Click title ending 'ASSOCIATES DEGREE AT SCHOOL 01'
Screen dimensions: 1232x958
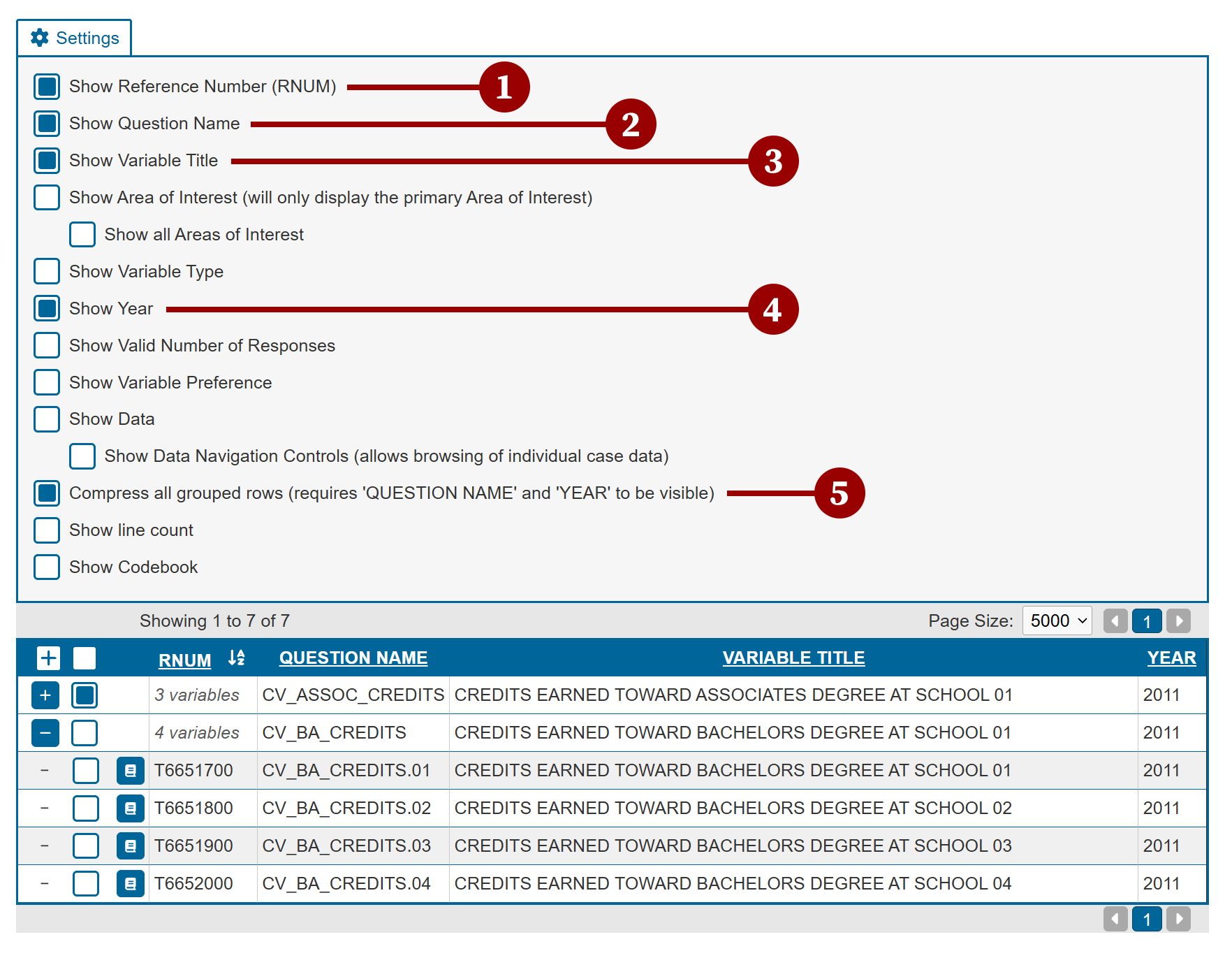[x=733, y=695]
